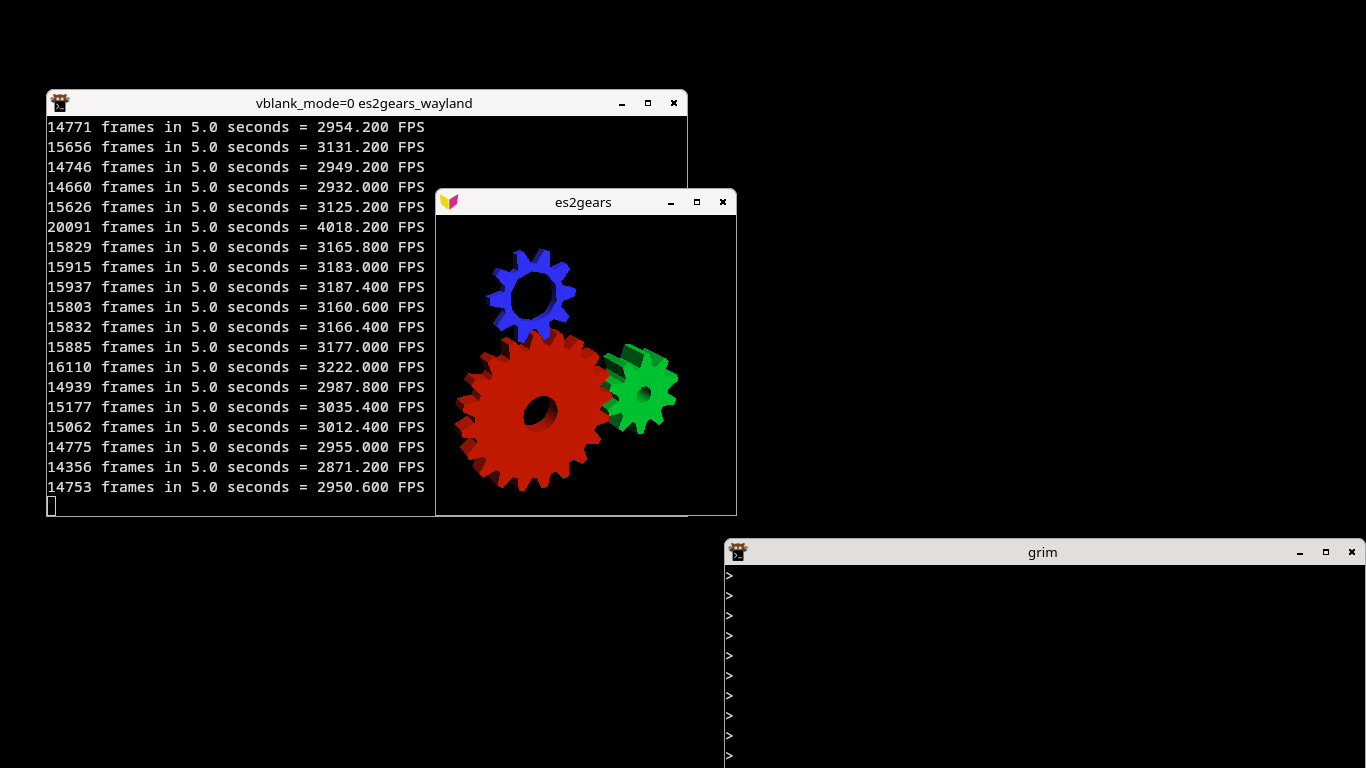Click the line reading 15915 frames, 3183.000 FPS

pyautogui.click(x=236, y=267)
